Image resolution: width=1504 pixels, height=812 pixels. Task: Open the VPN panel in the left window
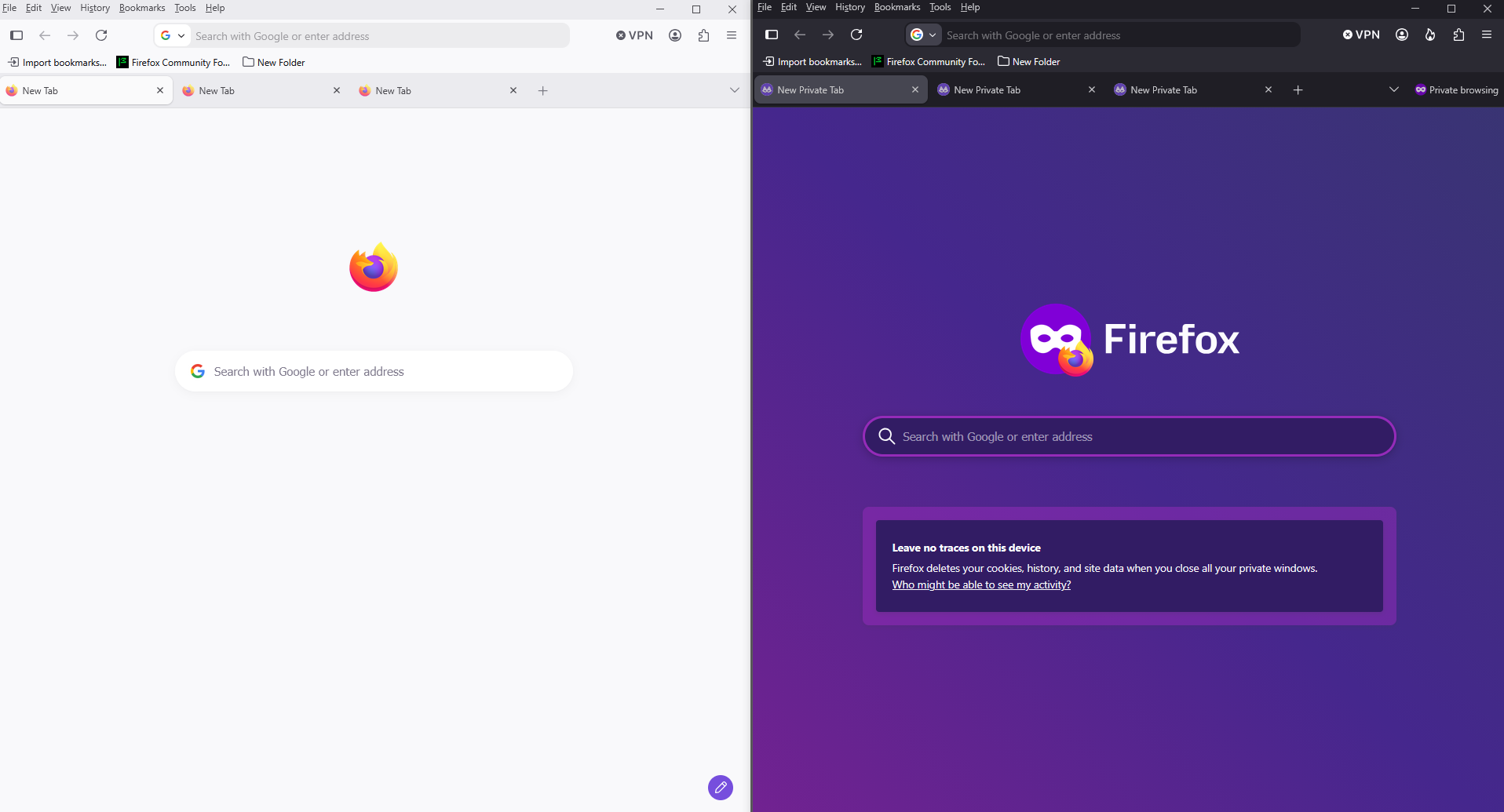634,35
